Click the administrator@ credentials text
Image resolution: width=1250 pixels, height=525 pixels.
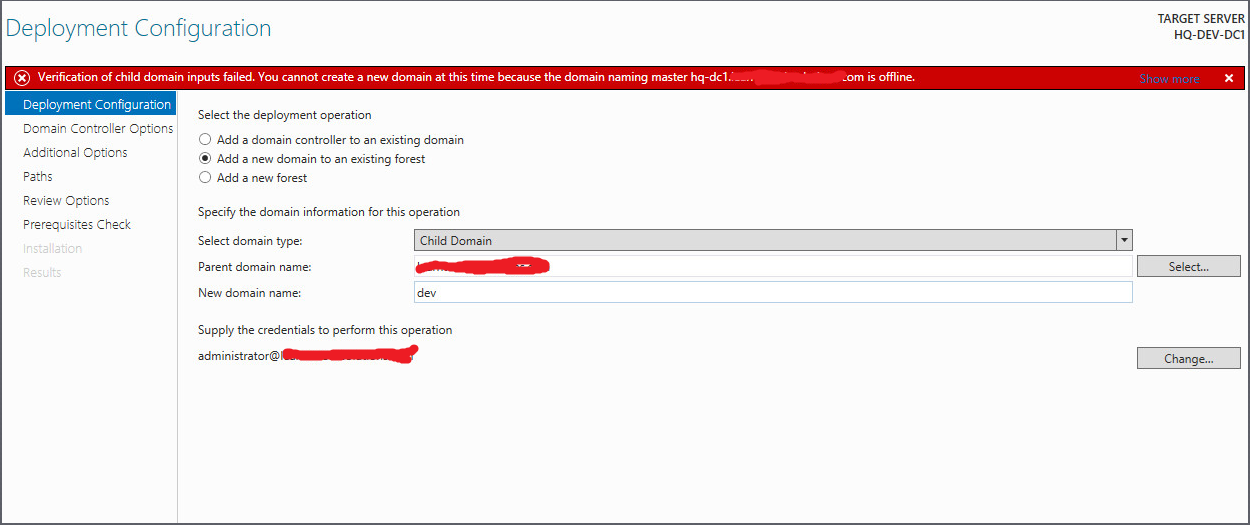pyautogui.click(x=307, y=355)
